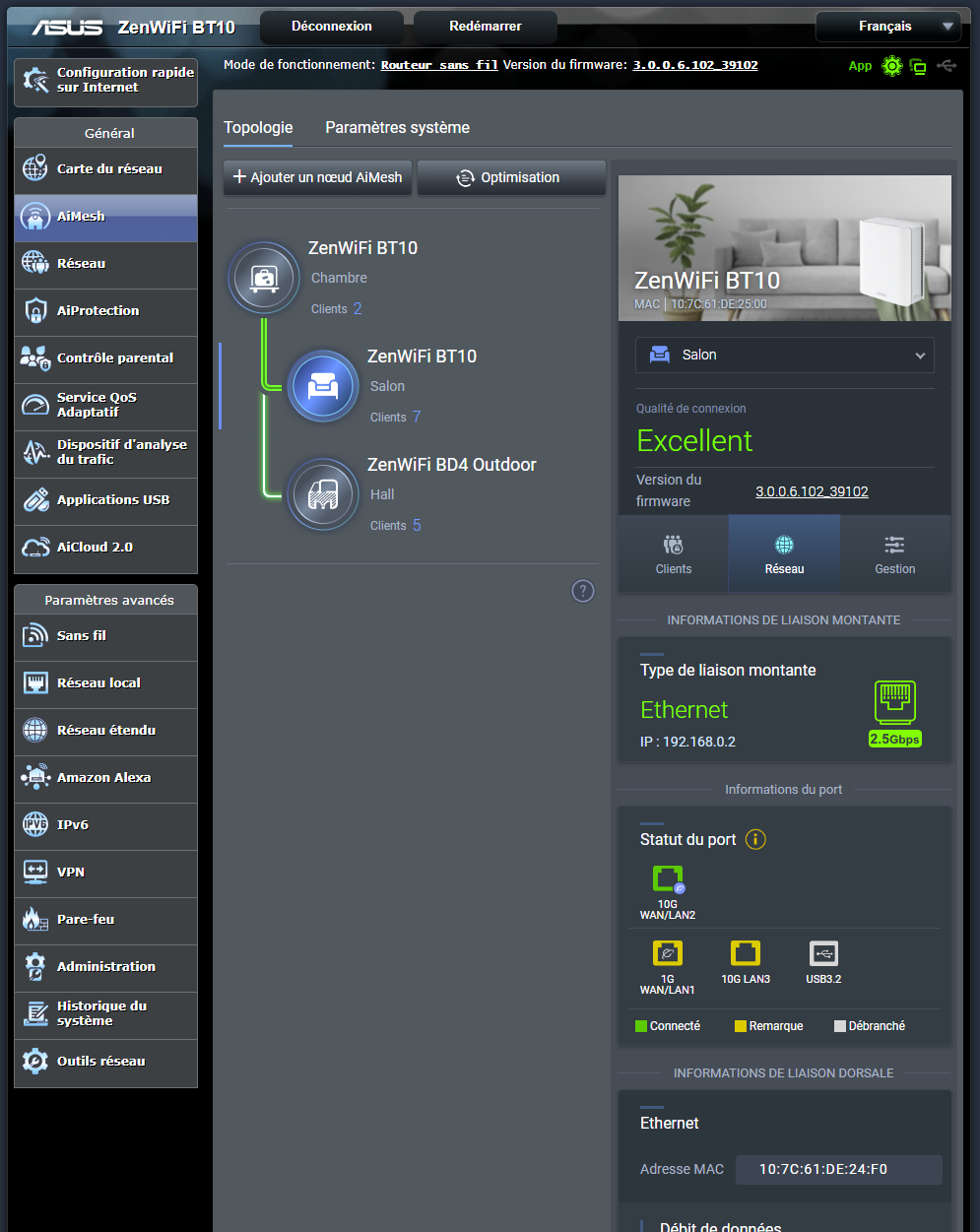Select the ZenWiFi BD4 Outdoor node

tap(323, 494)
